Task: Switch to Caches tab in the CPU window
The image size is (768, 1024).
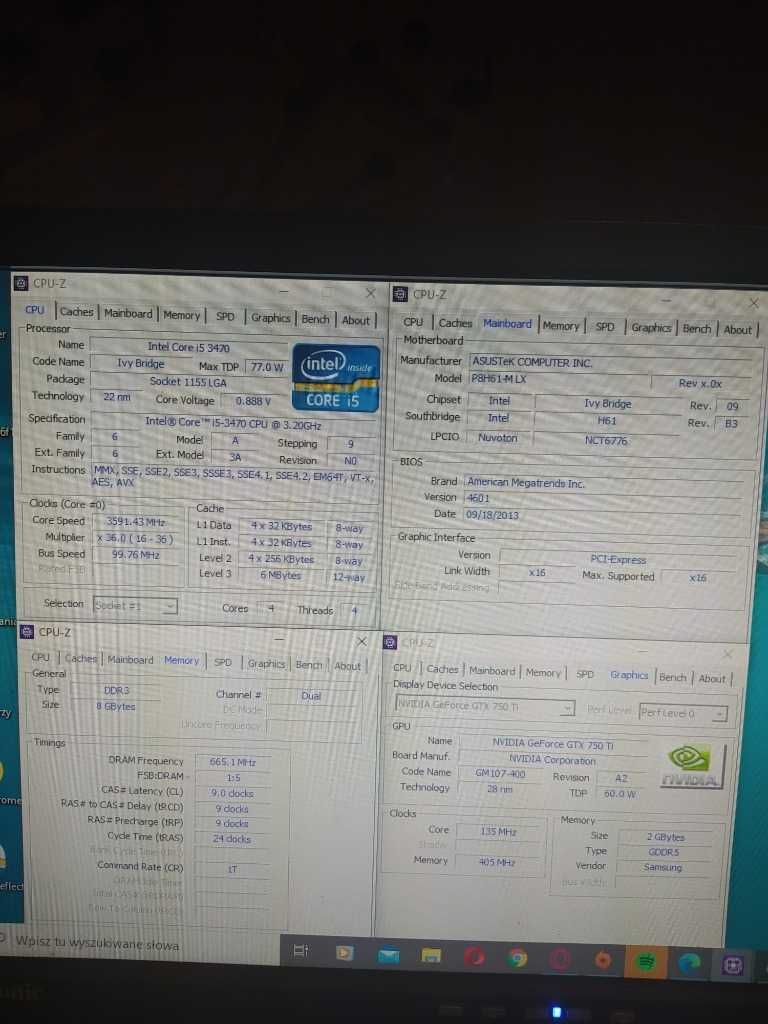Action: tap(76, 312)
